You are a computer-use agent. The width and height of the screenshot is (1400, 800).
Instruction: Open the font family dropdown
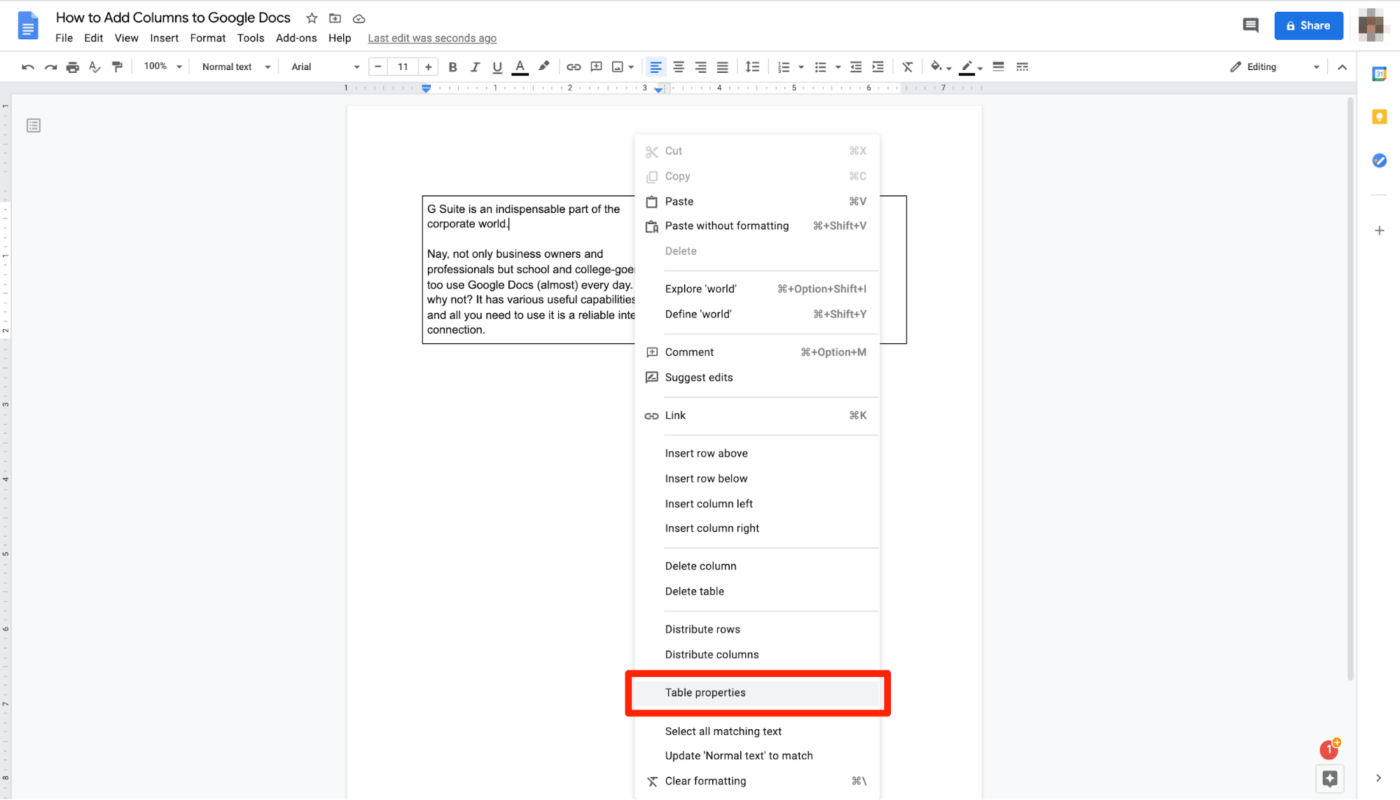click(x=320, y=66)
